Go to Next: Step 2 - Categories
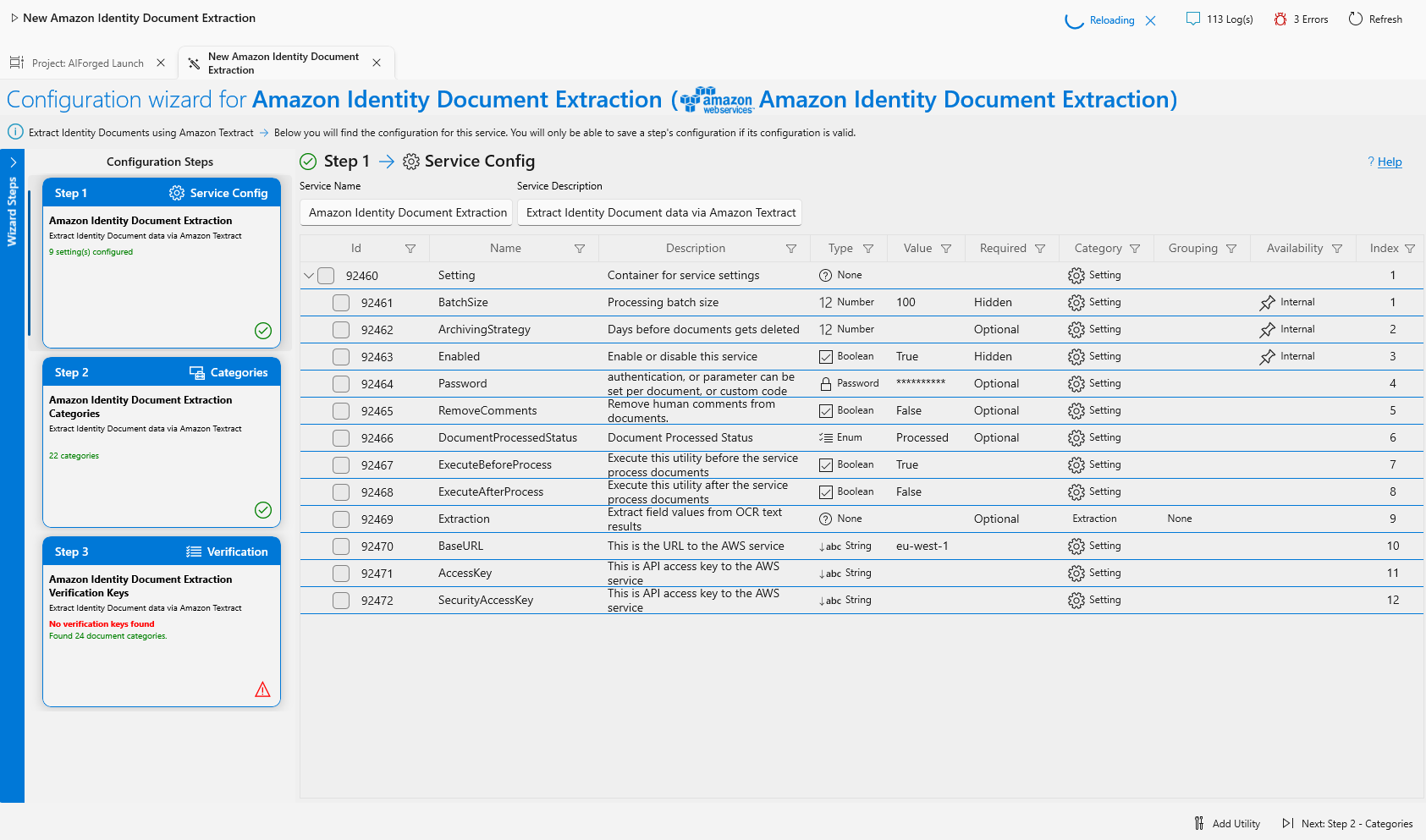The image size is (1426, 840). (x=1347, y=823)
